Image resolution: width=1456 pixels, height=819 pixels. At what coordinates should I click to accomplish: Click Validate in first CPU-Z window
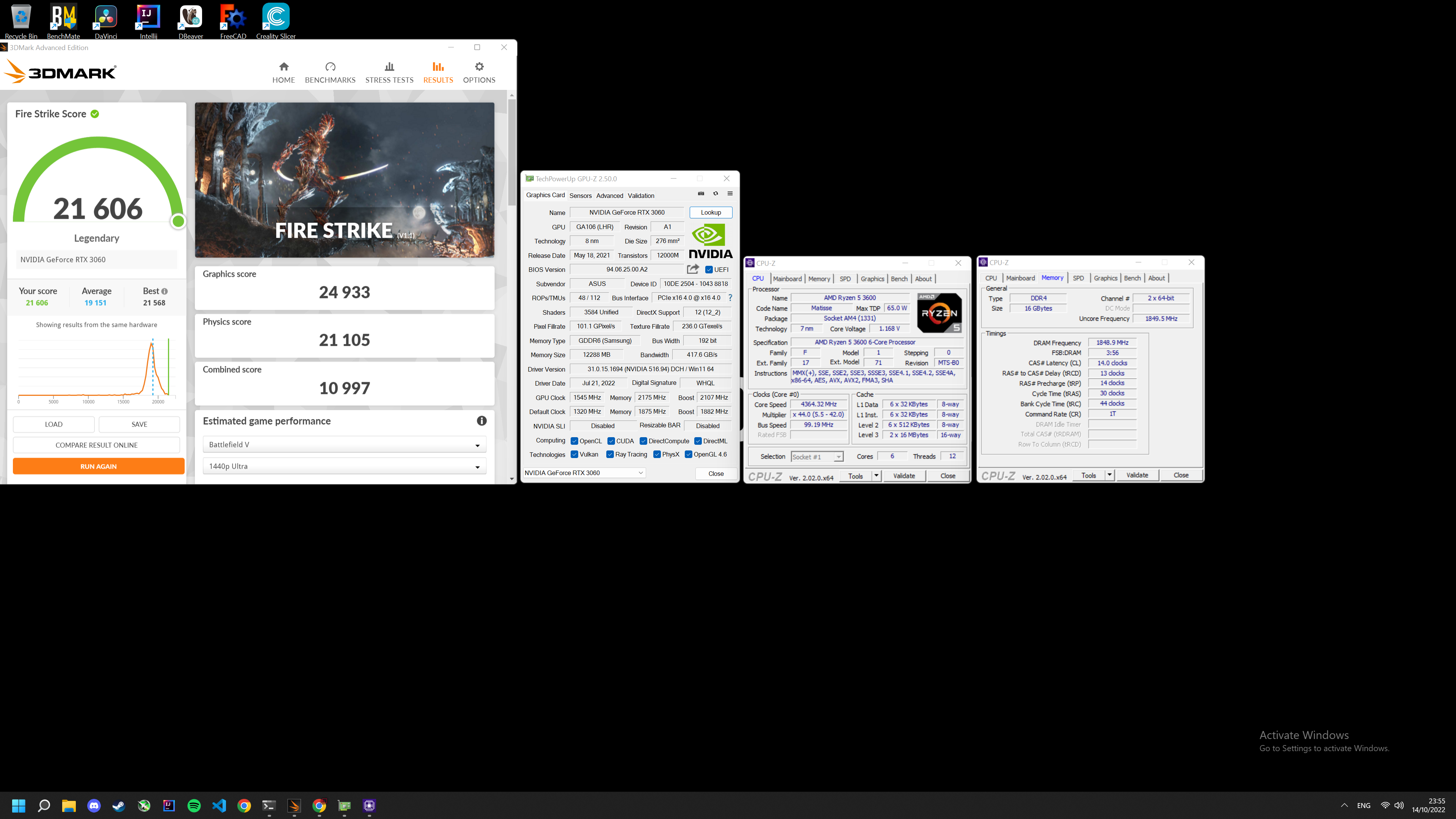point(904,476)
